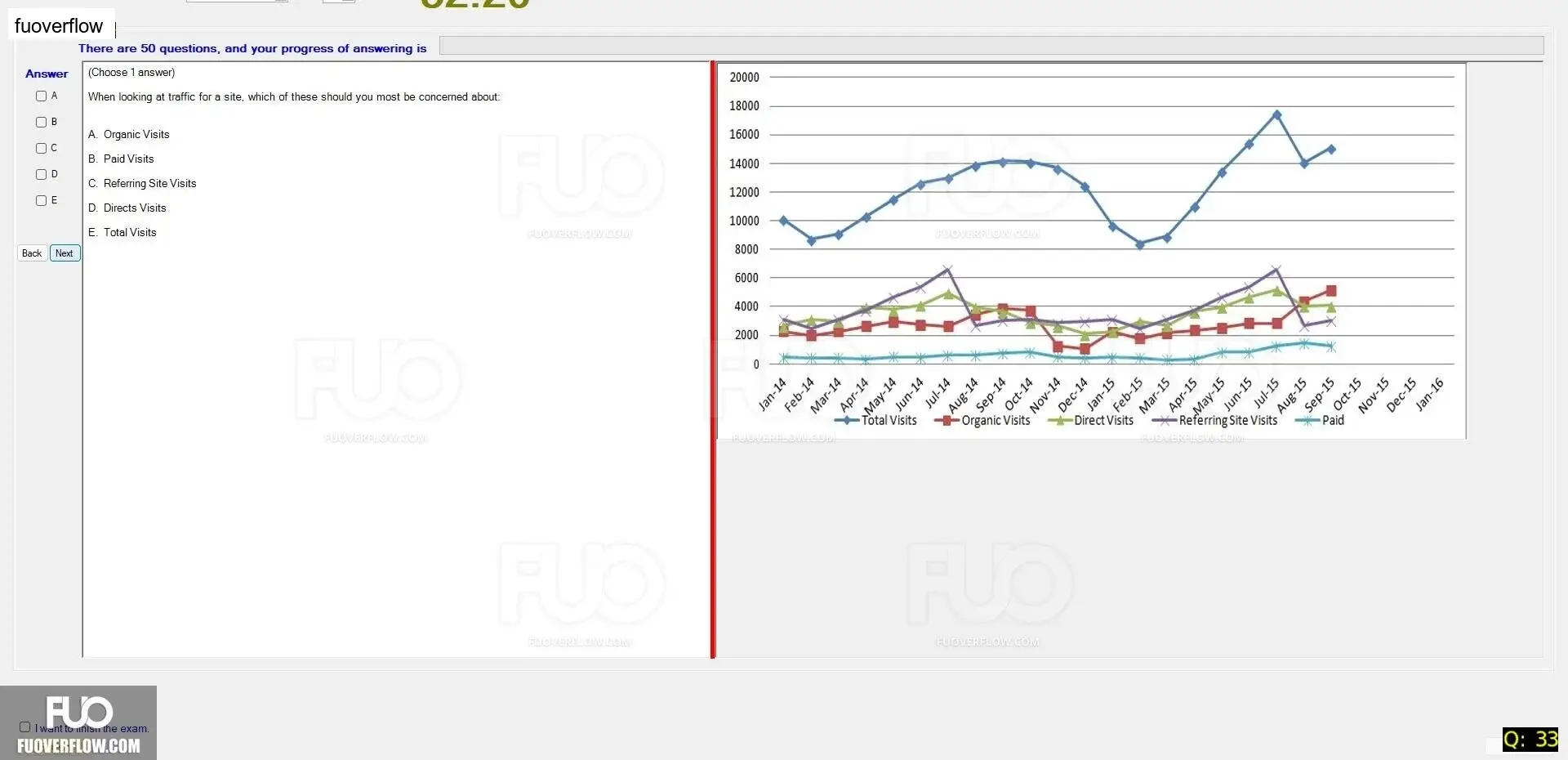Select option text 'D. Directs Visits'
The width and height of the screenshot is (1568, 760).
127,208
